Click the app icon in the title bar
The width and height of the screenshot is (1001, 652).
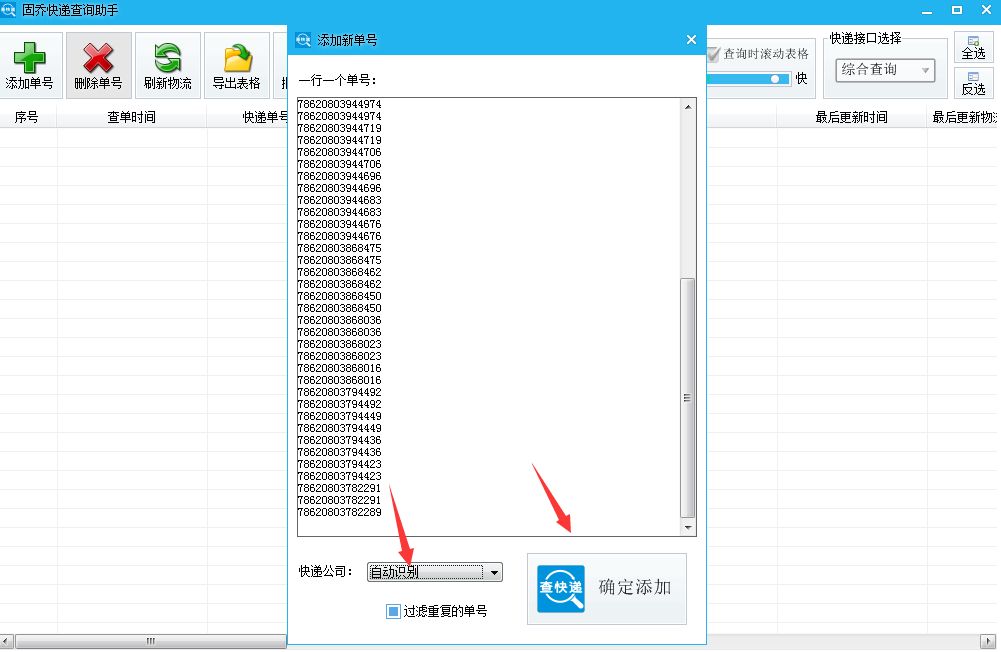tap(9, 9)
